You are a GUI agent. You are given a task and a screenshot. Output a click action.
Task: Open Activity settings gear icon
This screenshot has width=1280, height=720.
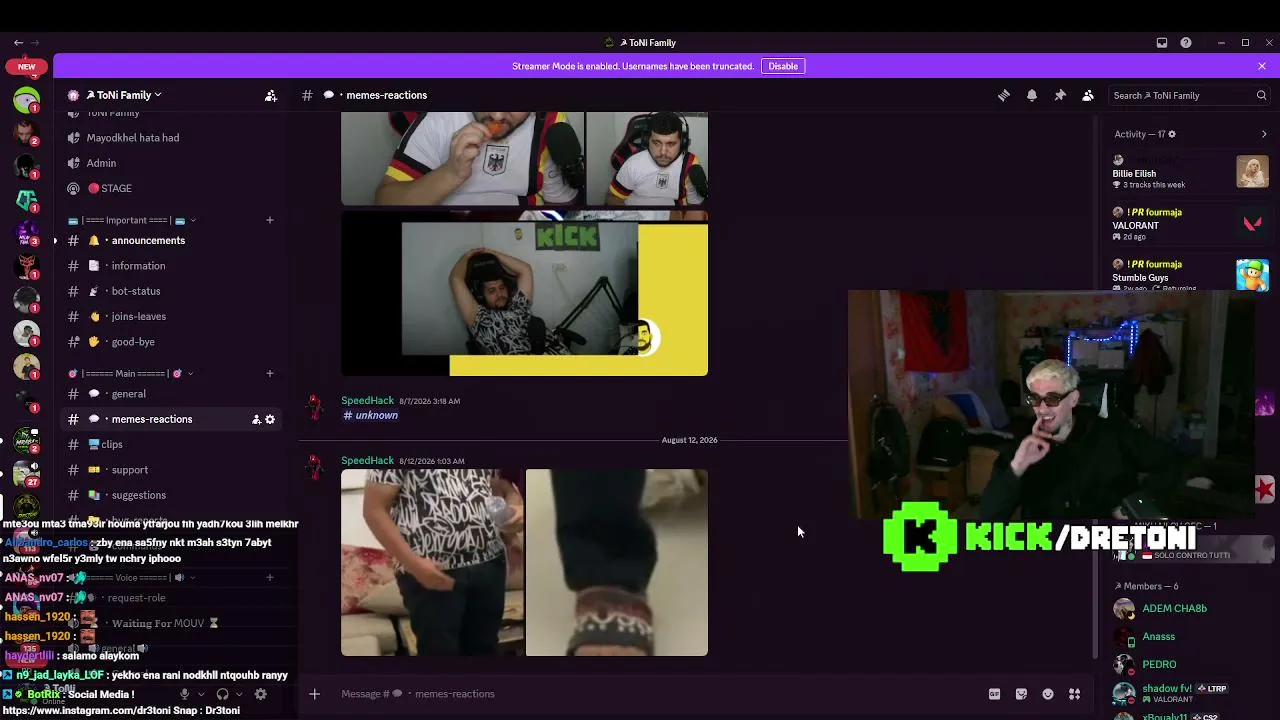(1172, 134)
